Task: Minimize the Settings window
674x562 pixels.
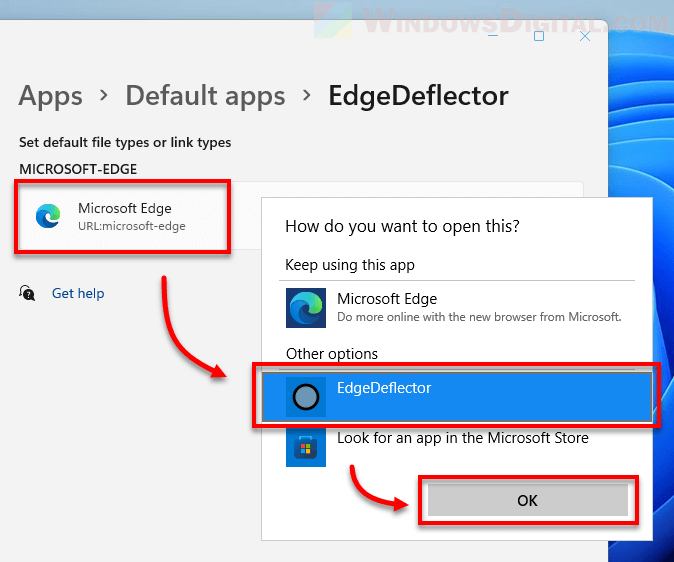Action: click(493, 36)
